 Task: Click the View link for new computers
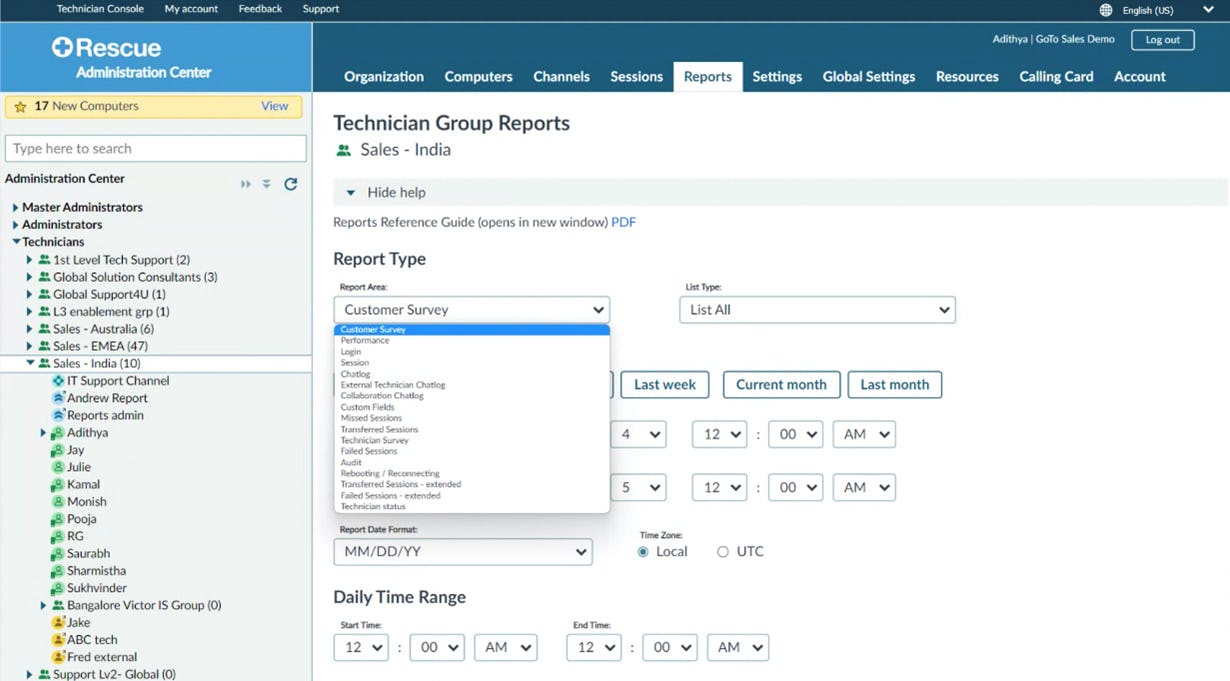click(274, 106)
